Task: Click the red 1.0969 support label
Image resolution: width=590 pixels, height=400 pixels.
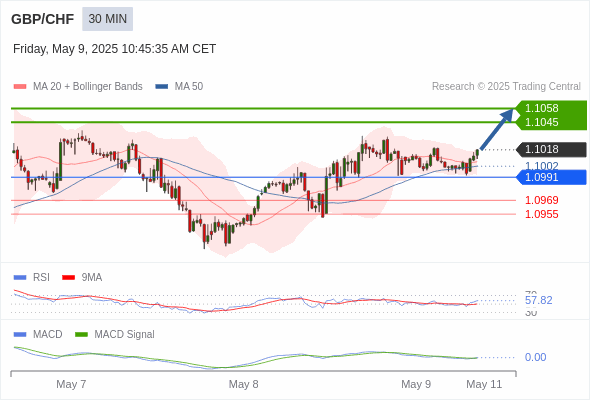Action: tap(541, 200)
